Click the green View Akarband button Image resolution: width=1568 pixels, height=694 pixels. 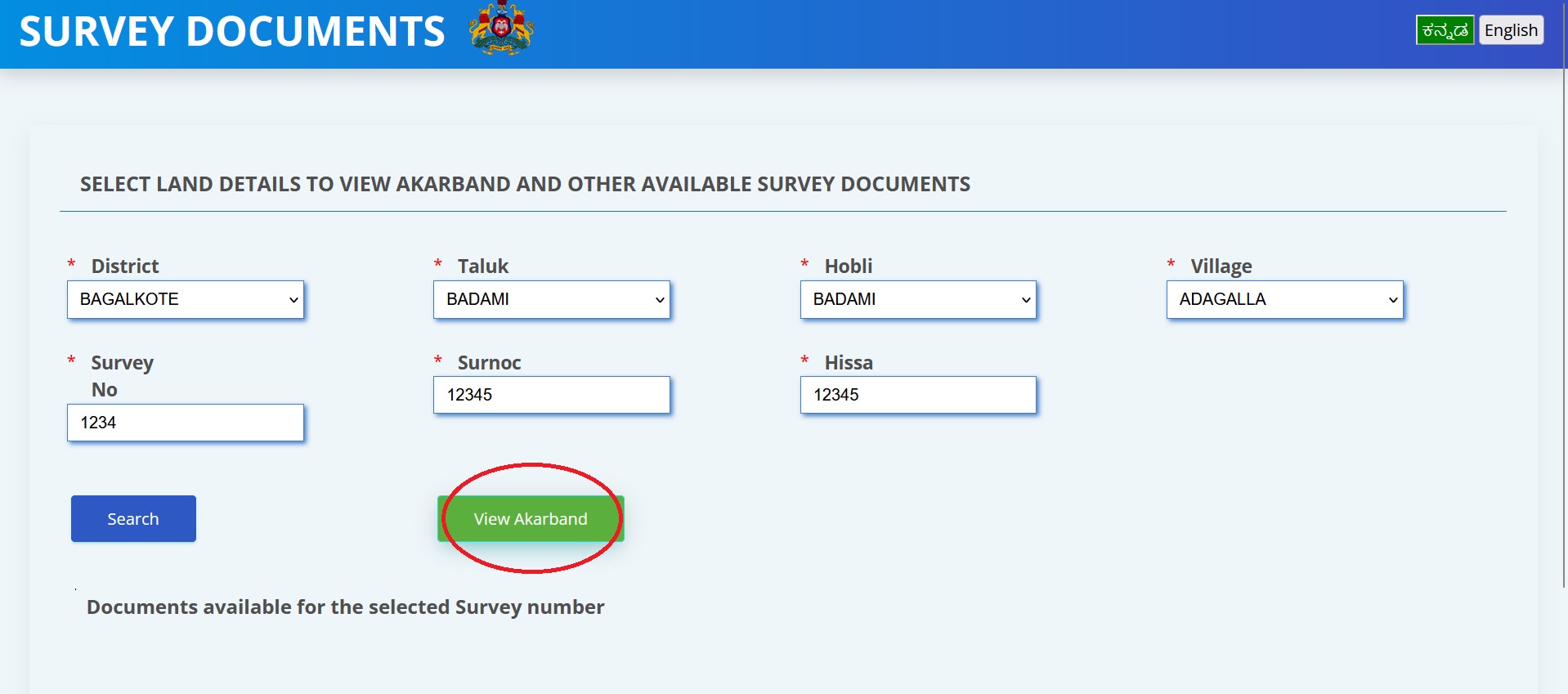coord(531,519)
